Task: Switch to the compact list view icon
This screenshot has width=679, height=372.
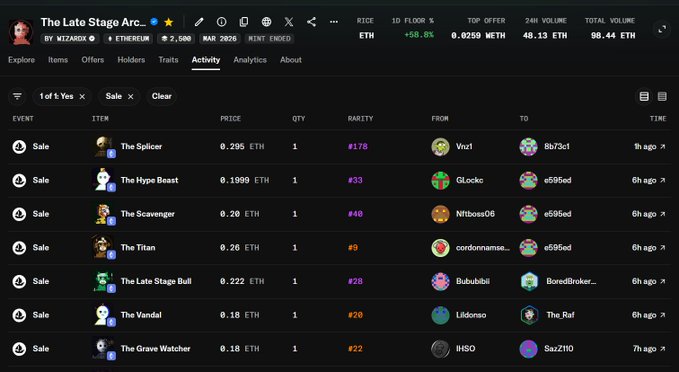Action: coord(662,96)
